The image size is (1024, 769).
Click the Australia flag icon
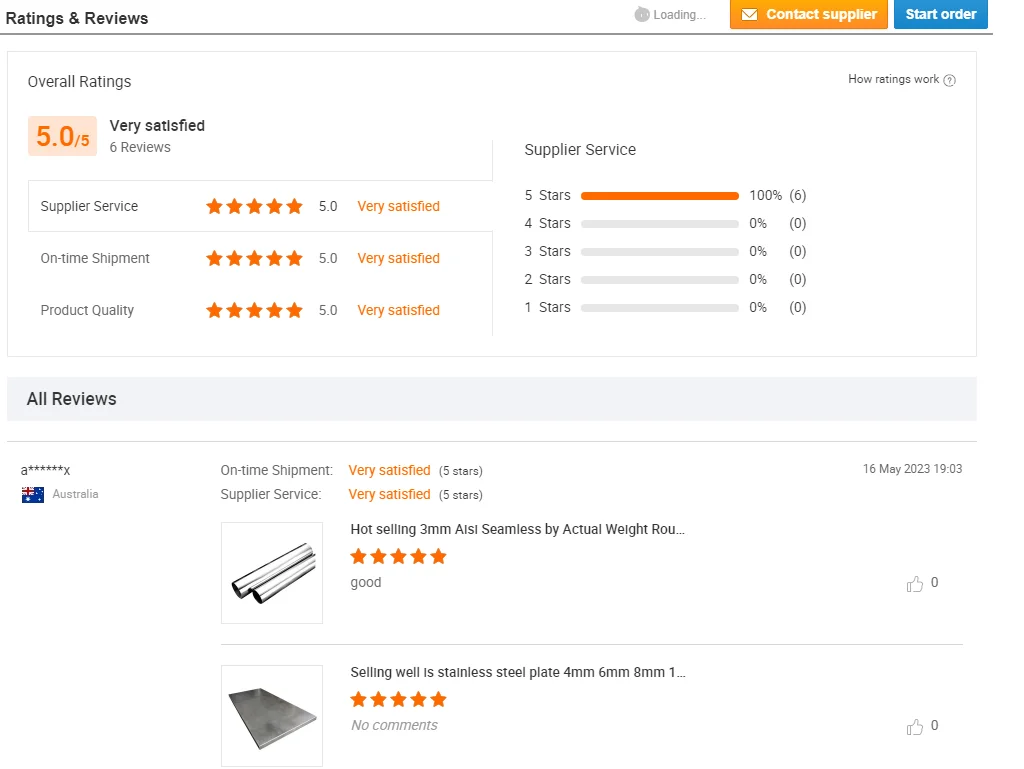coord(33,495)
